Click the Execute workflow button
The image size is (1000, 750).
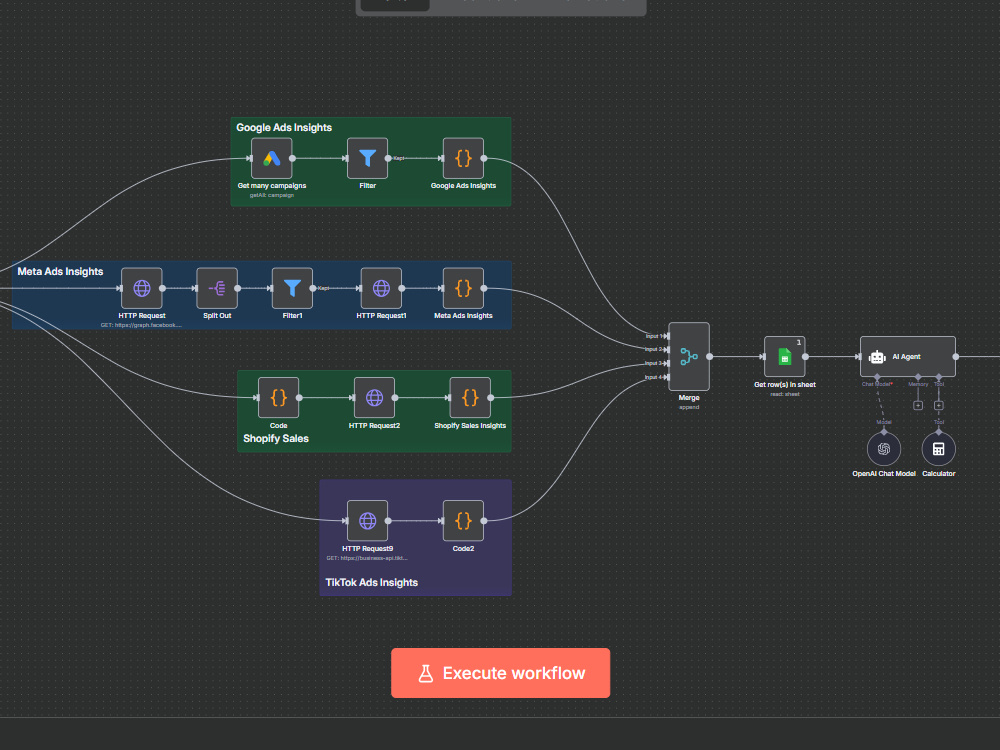tap(501, 673)
